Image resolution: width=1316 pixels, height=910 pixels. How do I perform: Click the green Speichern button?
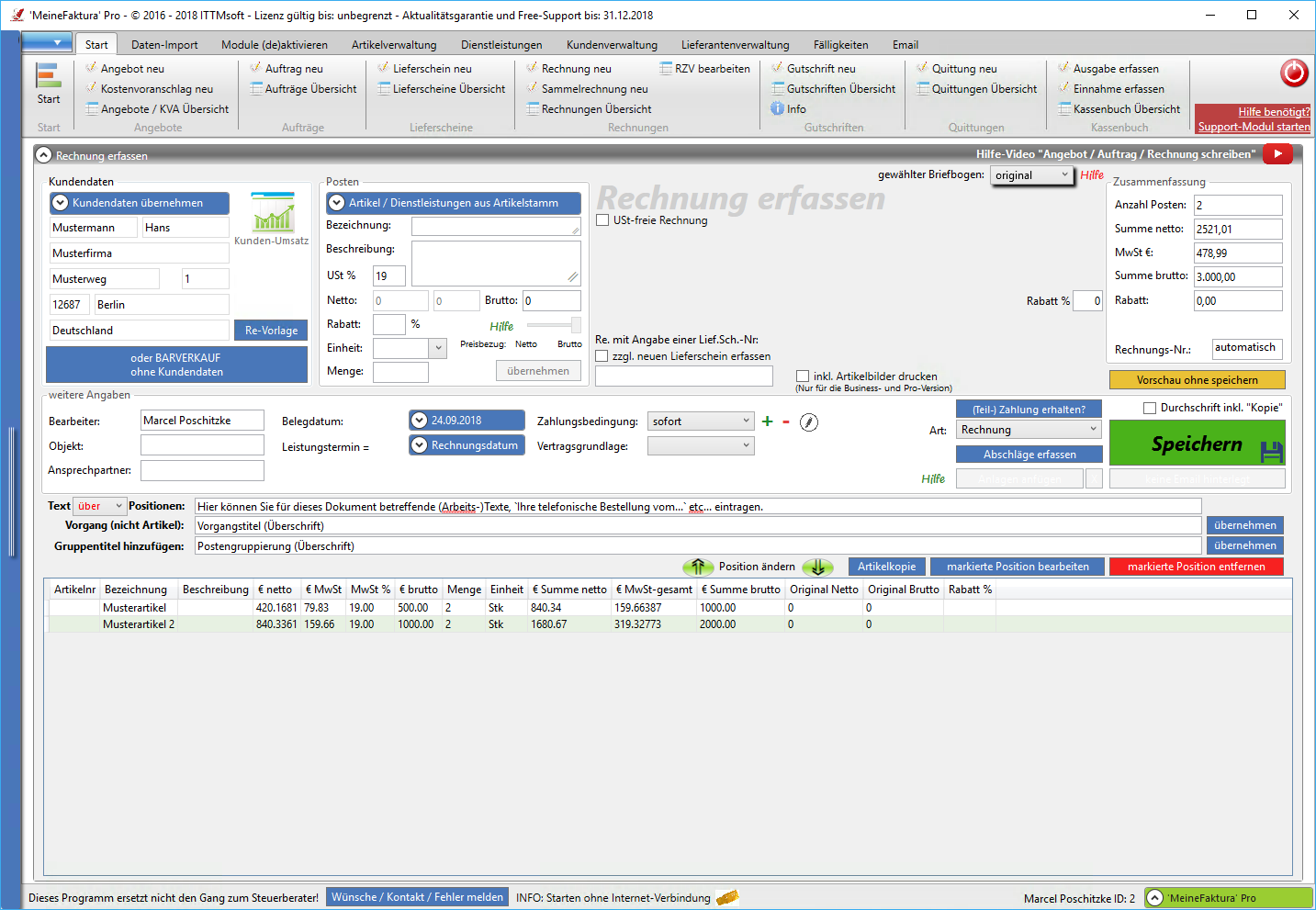1198,443
